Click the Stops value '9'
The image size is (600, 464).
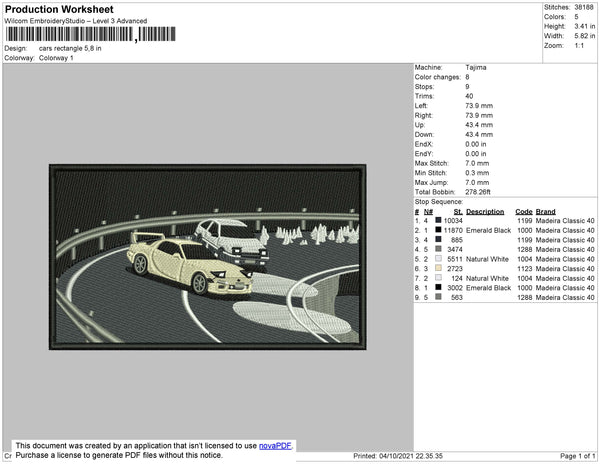[x=467, y=87]
